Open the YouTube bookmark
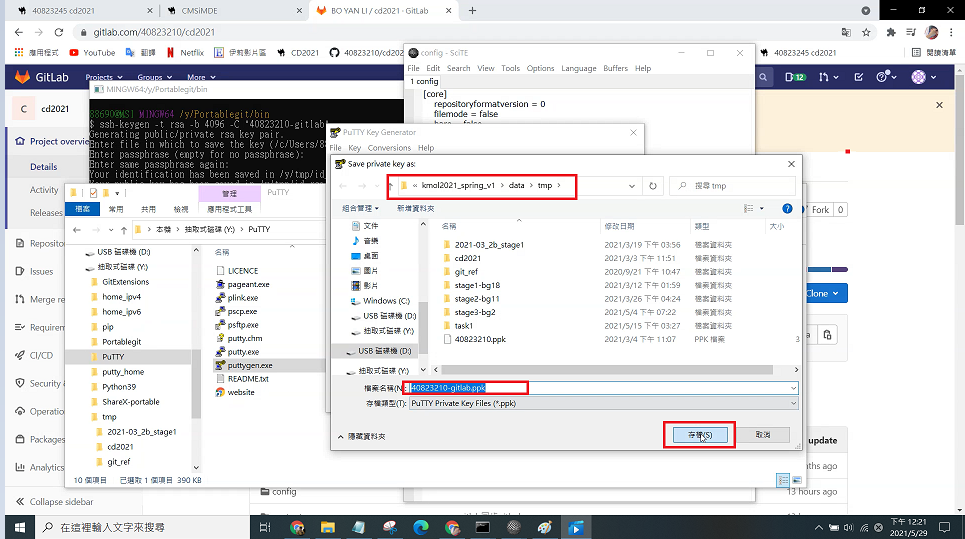Viewport: 965px width, 539px height. coord(92,53)
